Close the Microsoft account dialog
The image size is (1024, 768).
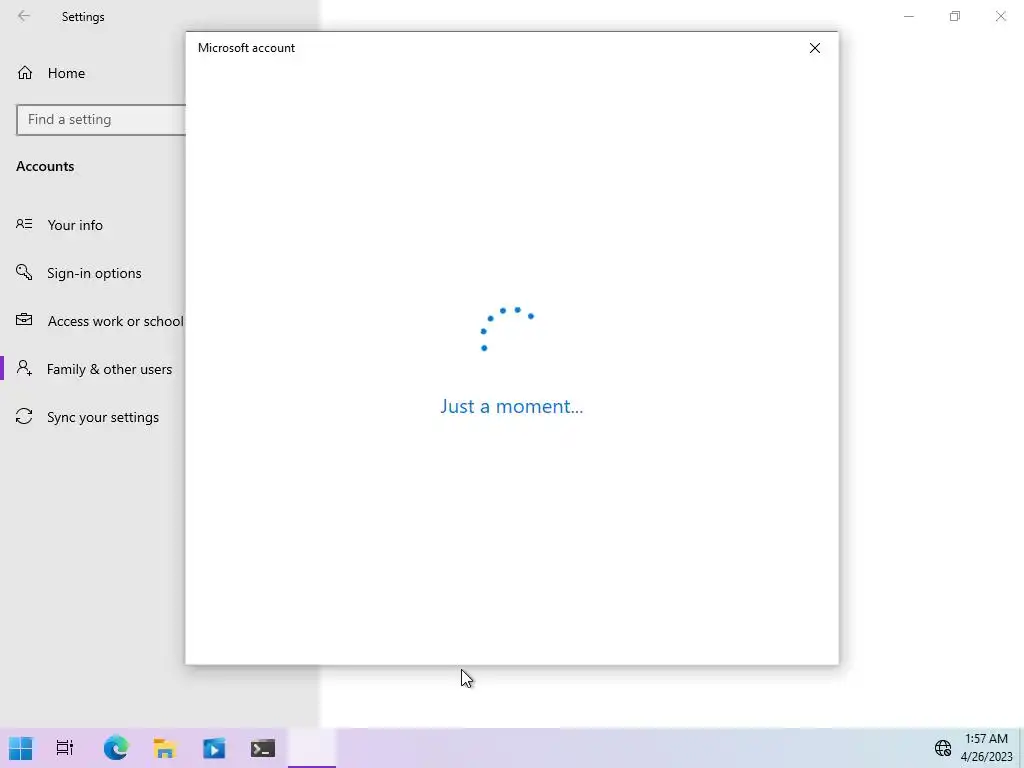[814, 48]
